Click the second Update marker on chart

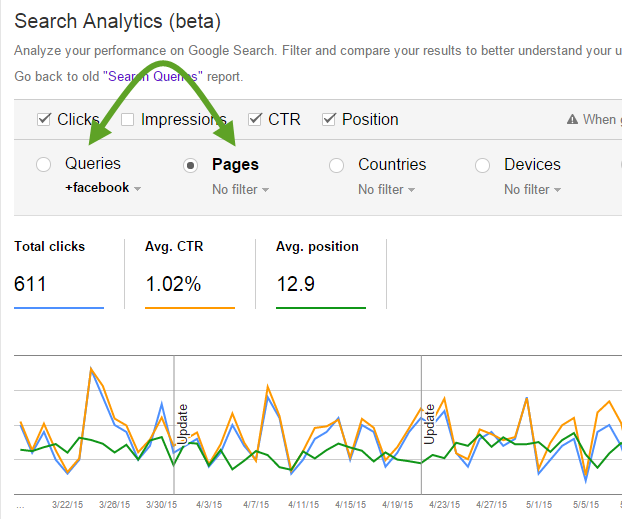[x=429, y=424]
